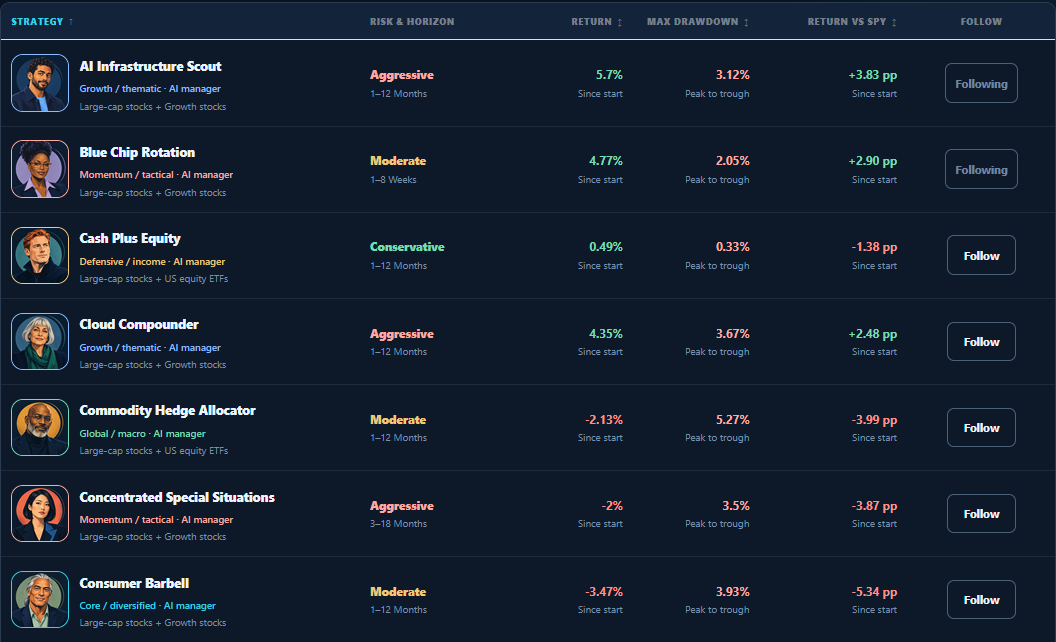Click the 1–8 Weeks horizon text

[393, 180]
